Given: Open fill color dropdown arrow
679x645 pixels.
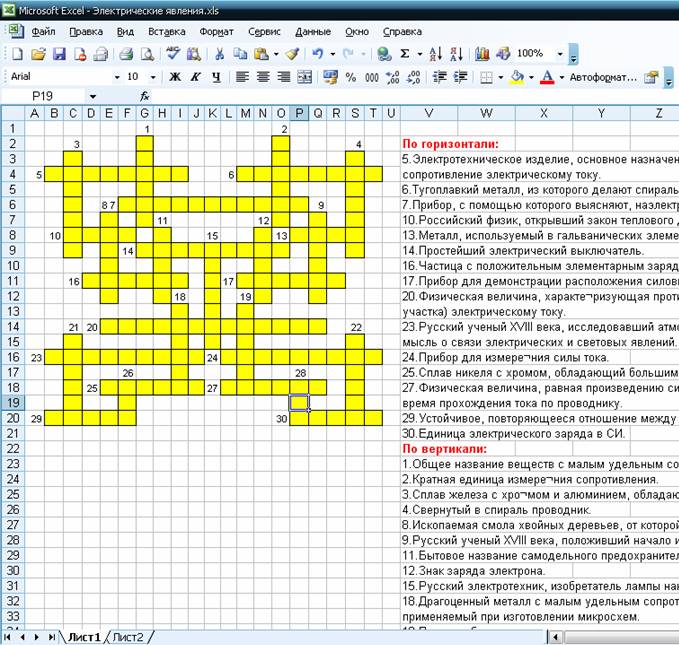Looking at the screenshot, I should coord(531,78).
